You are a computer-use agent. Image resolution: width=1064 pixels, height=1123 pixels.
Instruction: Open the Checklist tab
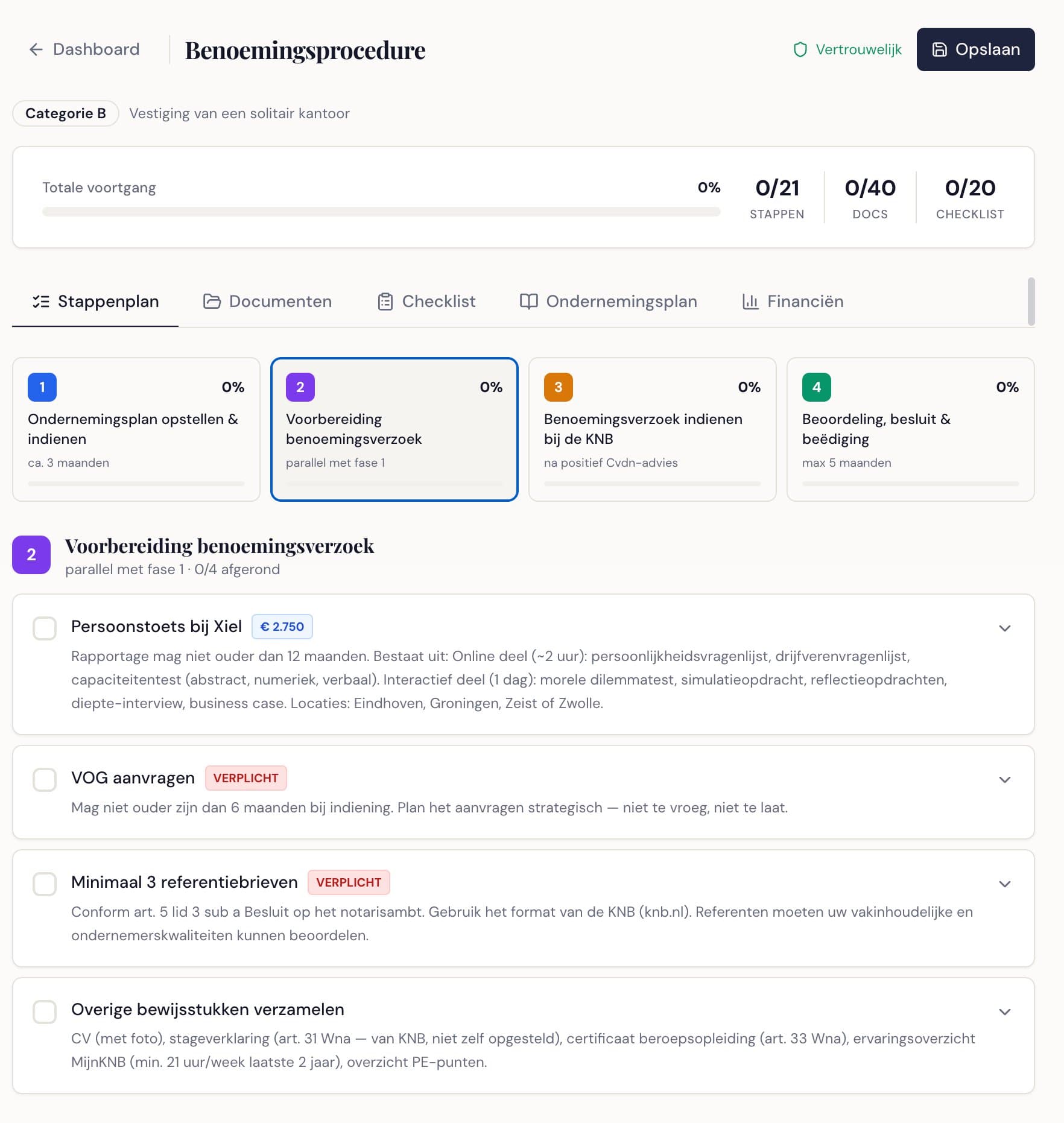439,302
